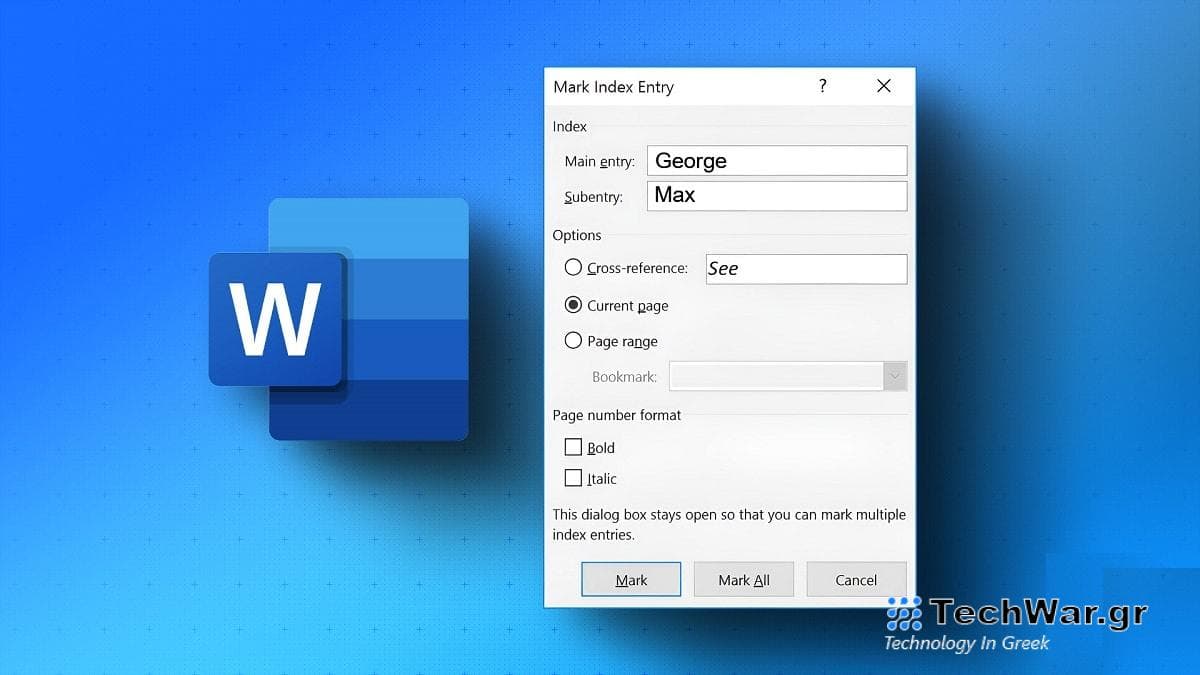Click the Main entry field containing George
Viewport: 1200px width, 675px height.
pyautogui.click(x=777, y=161)
